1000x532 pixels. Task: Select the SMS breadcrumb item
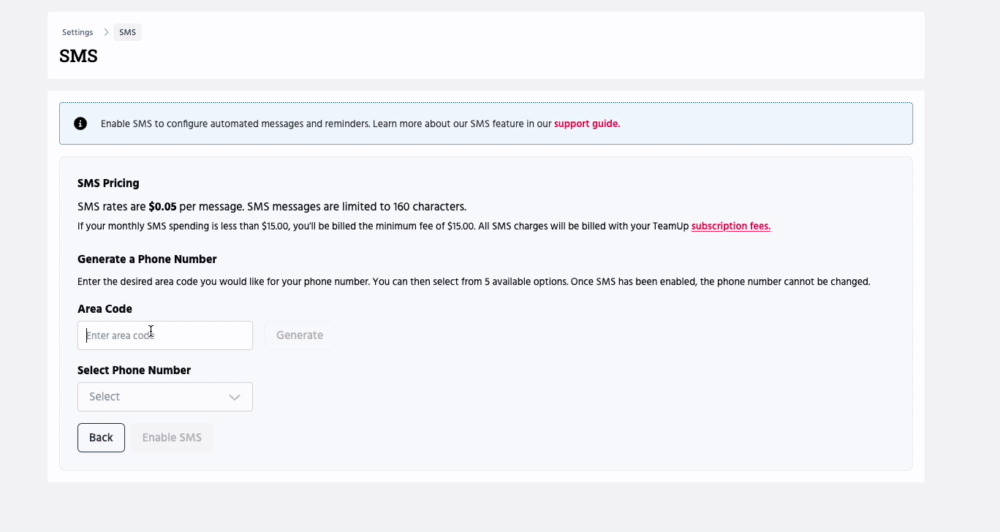click(127, 33)
